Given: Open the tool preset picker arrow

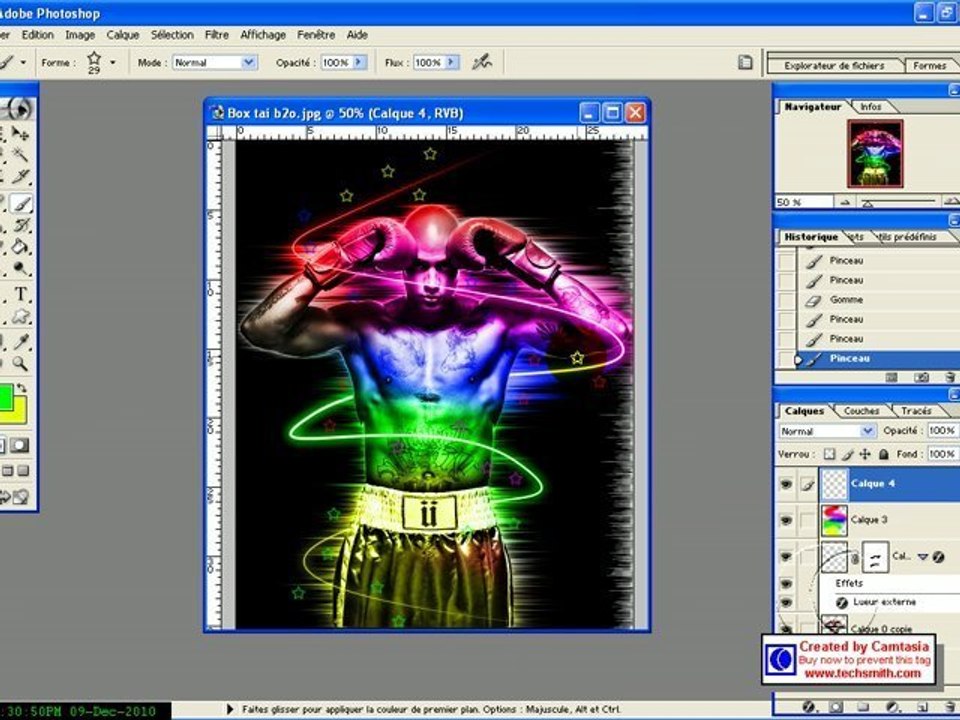Looking at the screenshot, I should click(x=23, y=62).
